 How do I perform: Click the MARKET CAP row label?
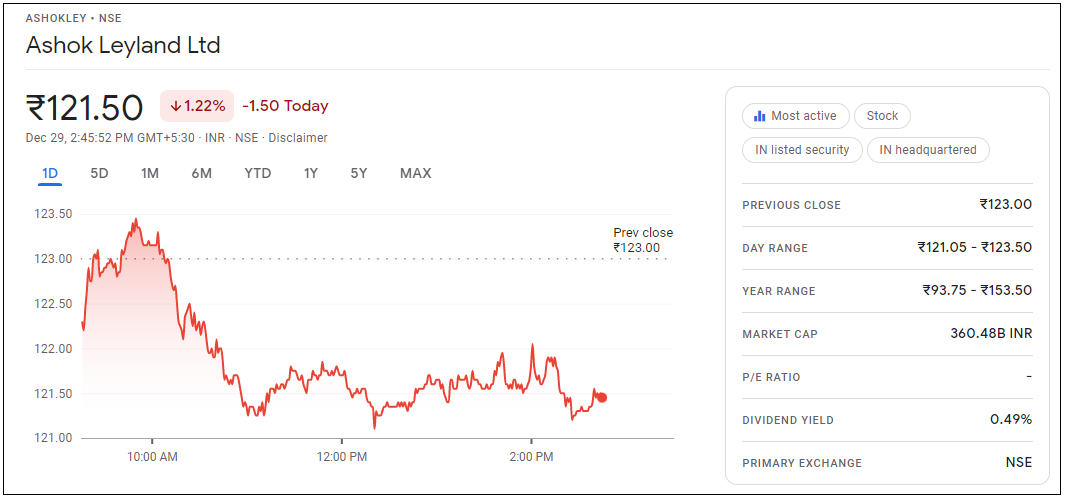pos(780,334)
